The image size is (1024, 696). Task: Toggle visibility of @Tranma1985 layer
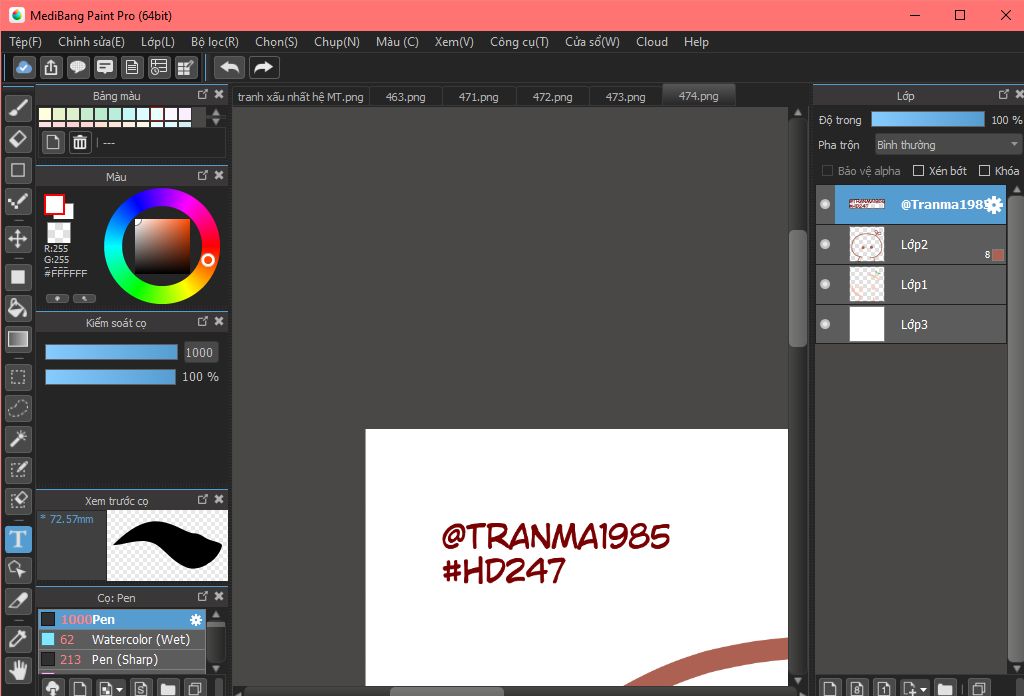(x=825, y=204)
